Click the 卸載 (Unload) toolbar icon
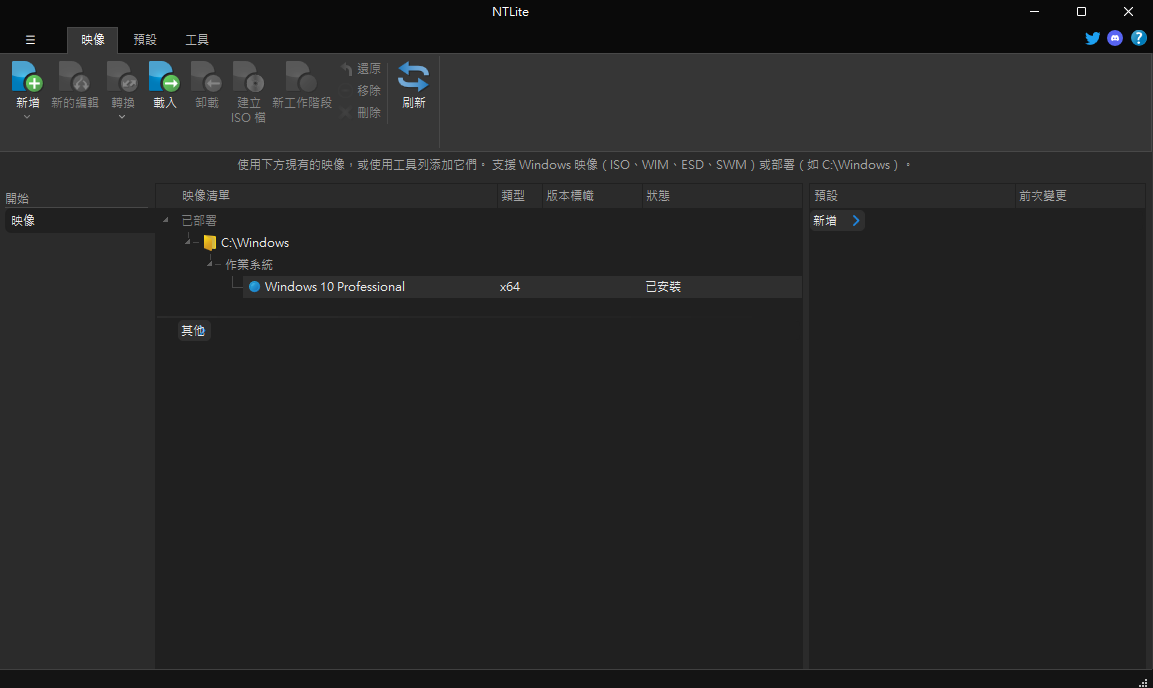This screenshot has height=688, width=1153. 206,77
